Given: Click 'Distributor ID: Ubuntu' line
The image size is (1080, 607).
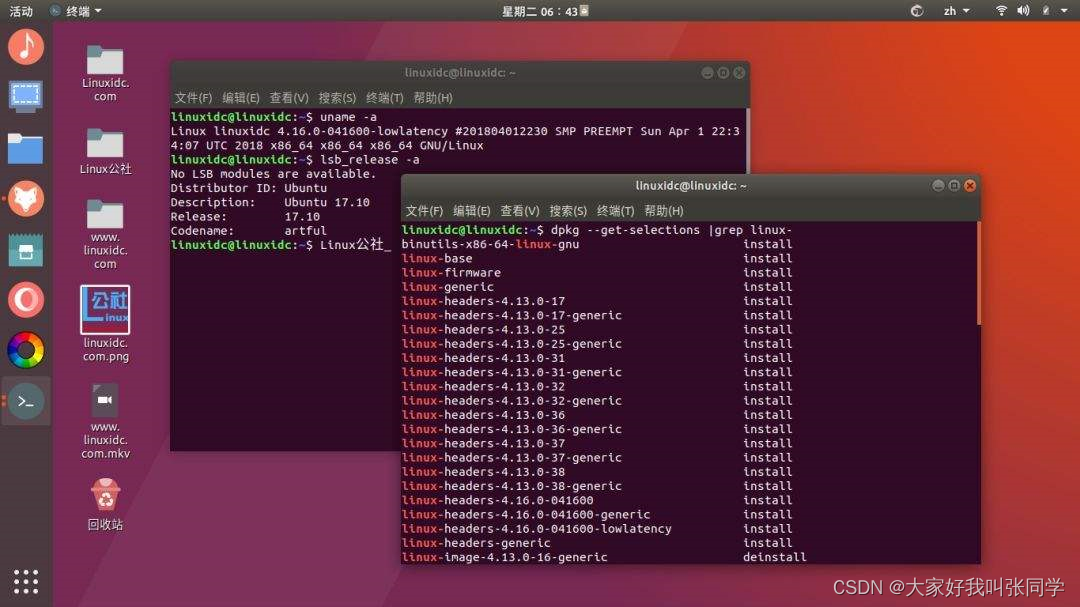Looking at the screenshot, I should coord(249,188).
